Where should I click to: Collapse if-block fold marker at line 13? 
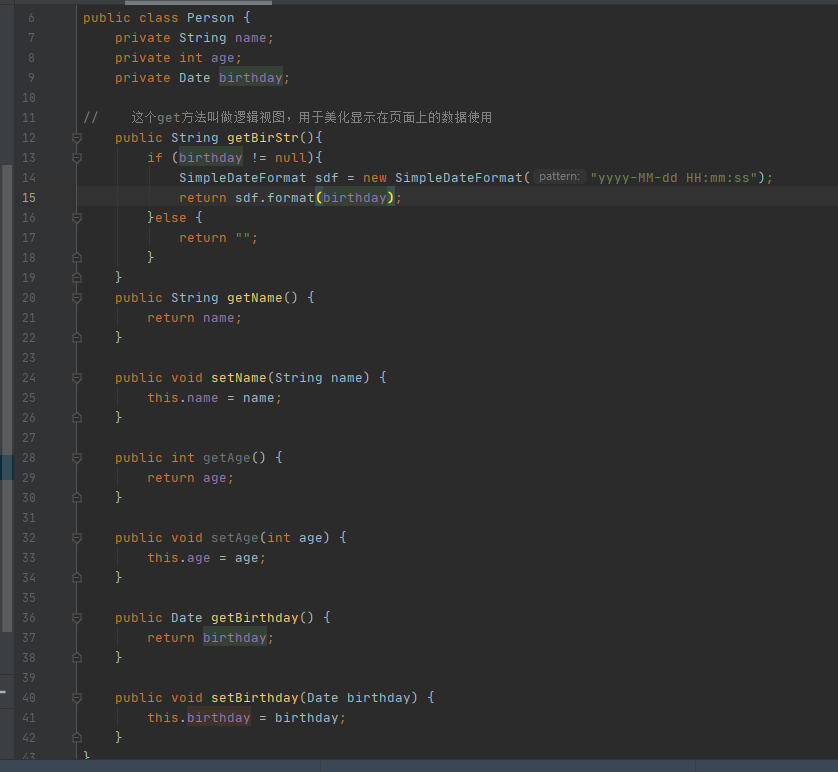click(76, 158)
